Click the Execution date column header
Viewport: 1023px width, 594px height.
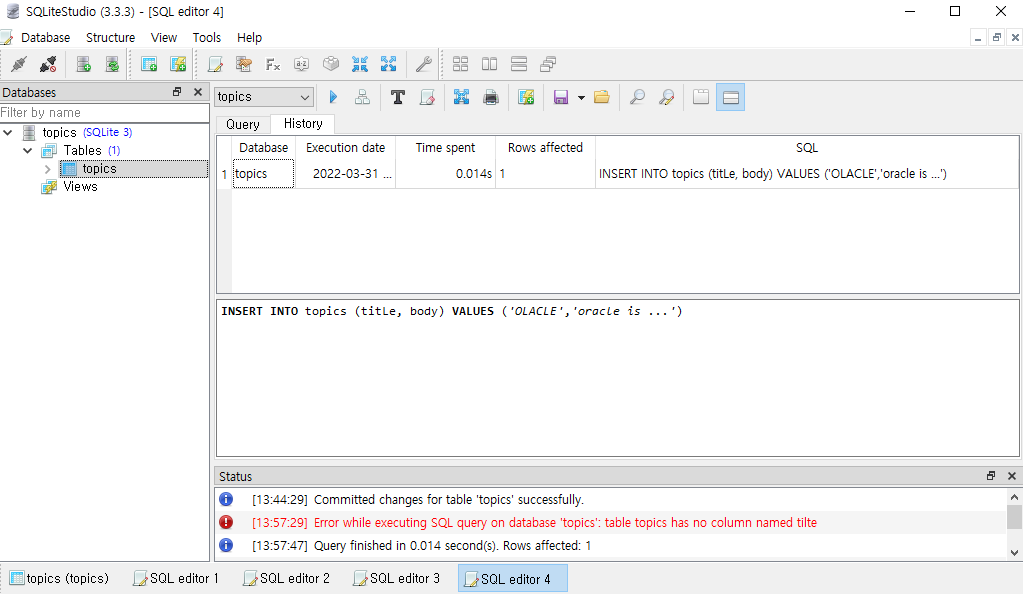point(345,148)
